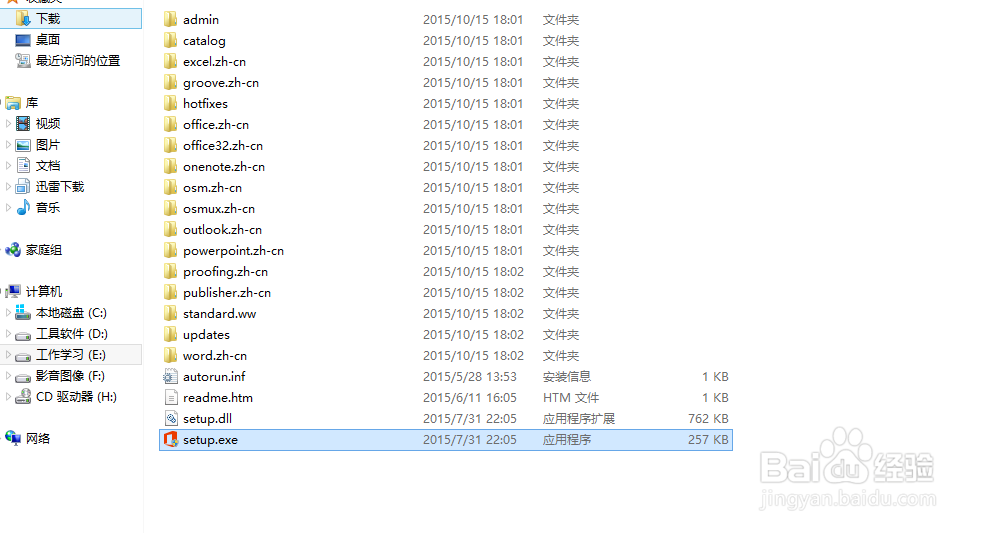The width and height of the screenshot is (990, 533).
Task: Click the hotfixes folder icon
Action: pos(170,104)
